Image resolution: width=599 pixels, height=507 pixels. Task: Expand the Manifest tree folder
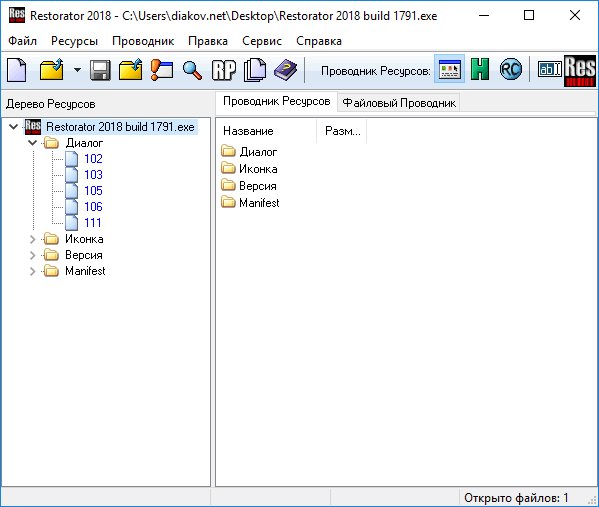click(32, 271)
